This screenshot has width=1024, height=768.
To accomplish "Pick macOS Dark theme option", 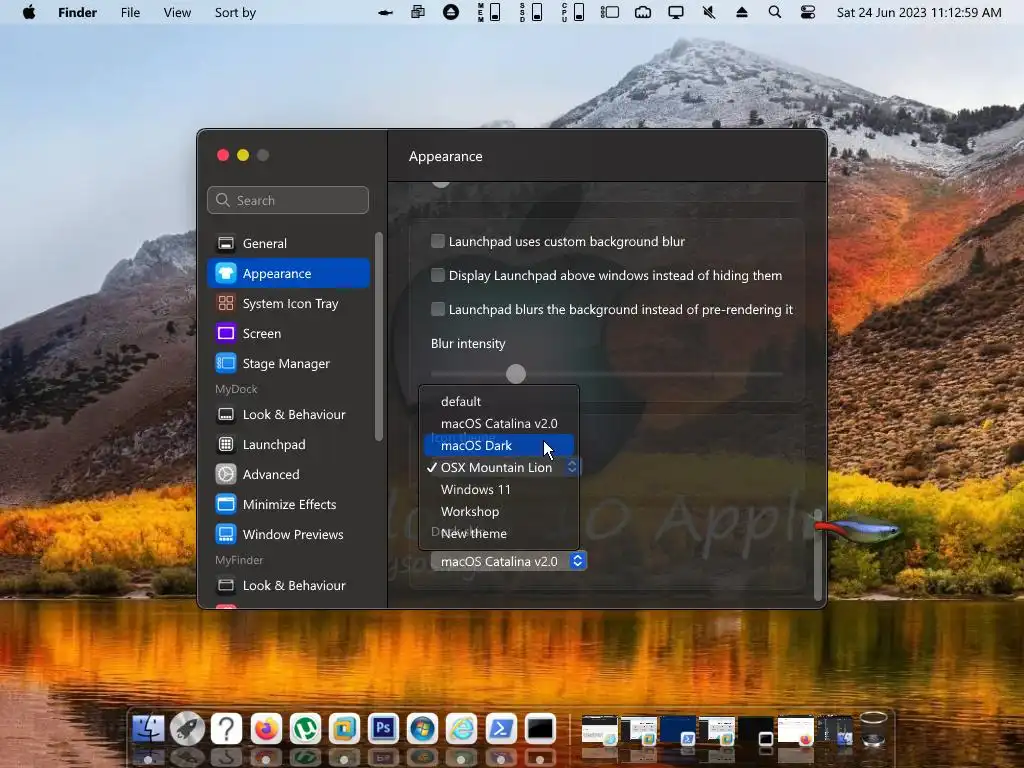I will (499, 445).
